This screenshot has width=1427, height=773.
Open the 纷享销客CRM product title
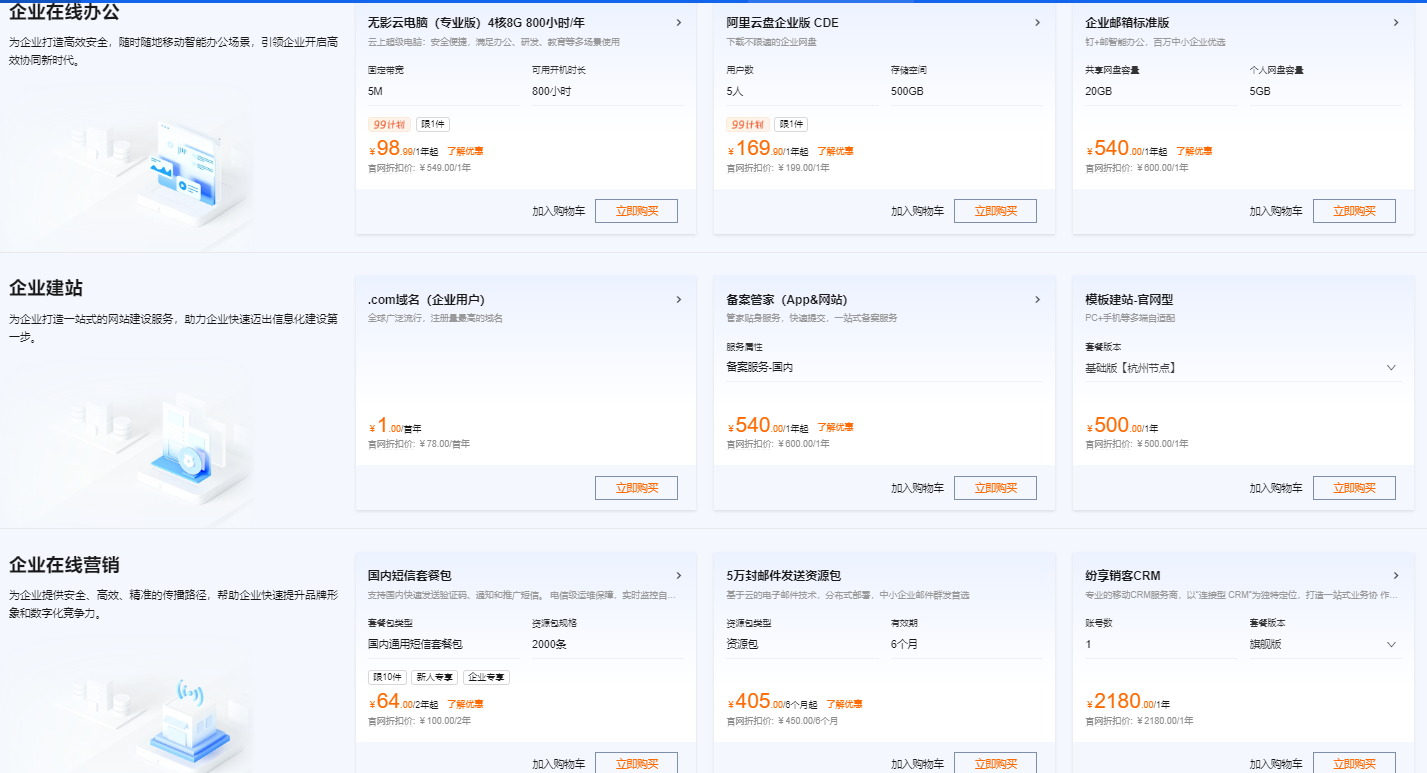pos(1122,575)
